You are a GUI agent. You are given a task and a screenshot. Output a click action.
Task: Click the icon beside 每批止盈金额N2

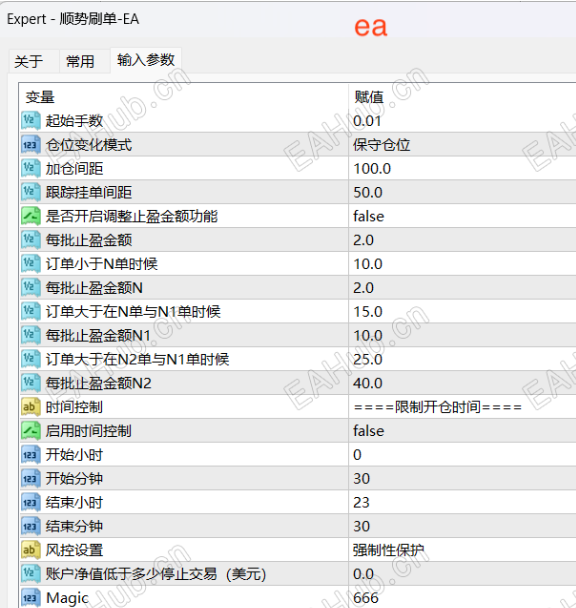point(31,383)
